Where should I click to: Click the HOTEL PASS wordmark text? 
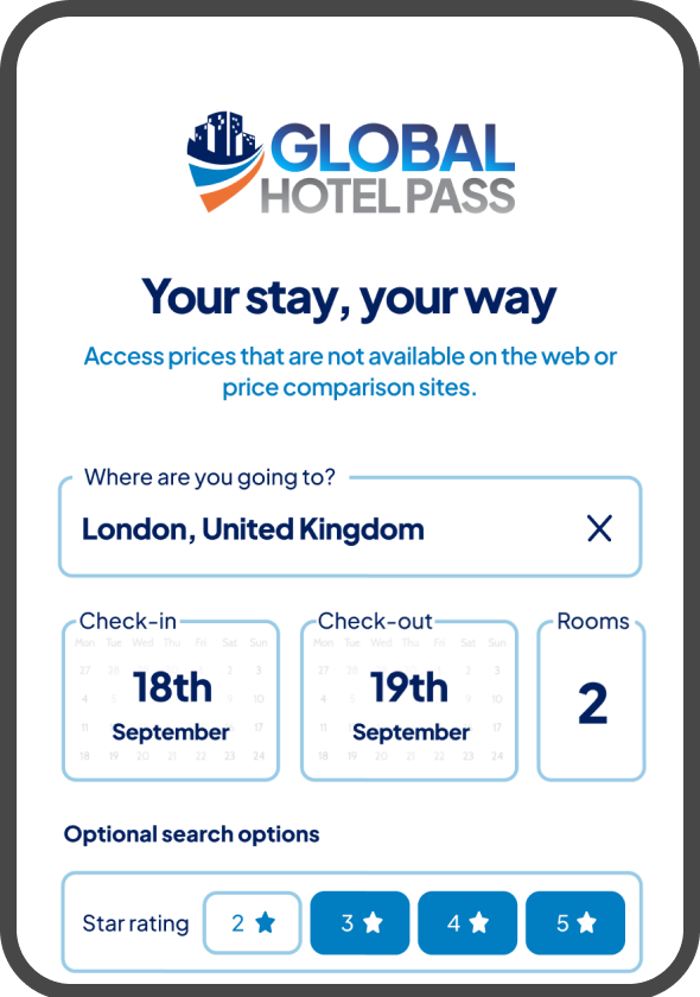point(388,195)
